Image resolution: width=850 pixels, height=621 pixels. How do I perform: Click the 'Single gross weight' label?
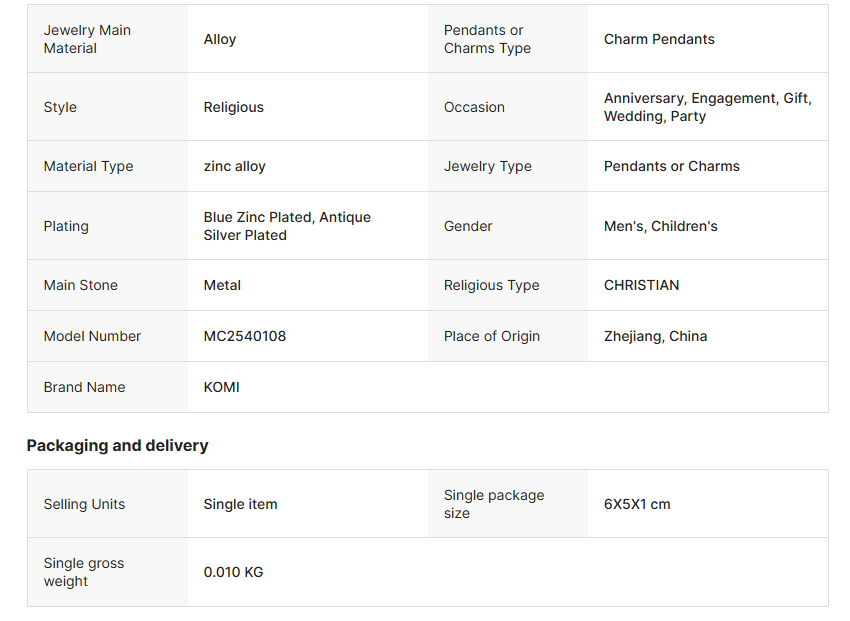[x=84, y=572]
